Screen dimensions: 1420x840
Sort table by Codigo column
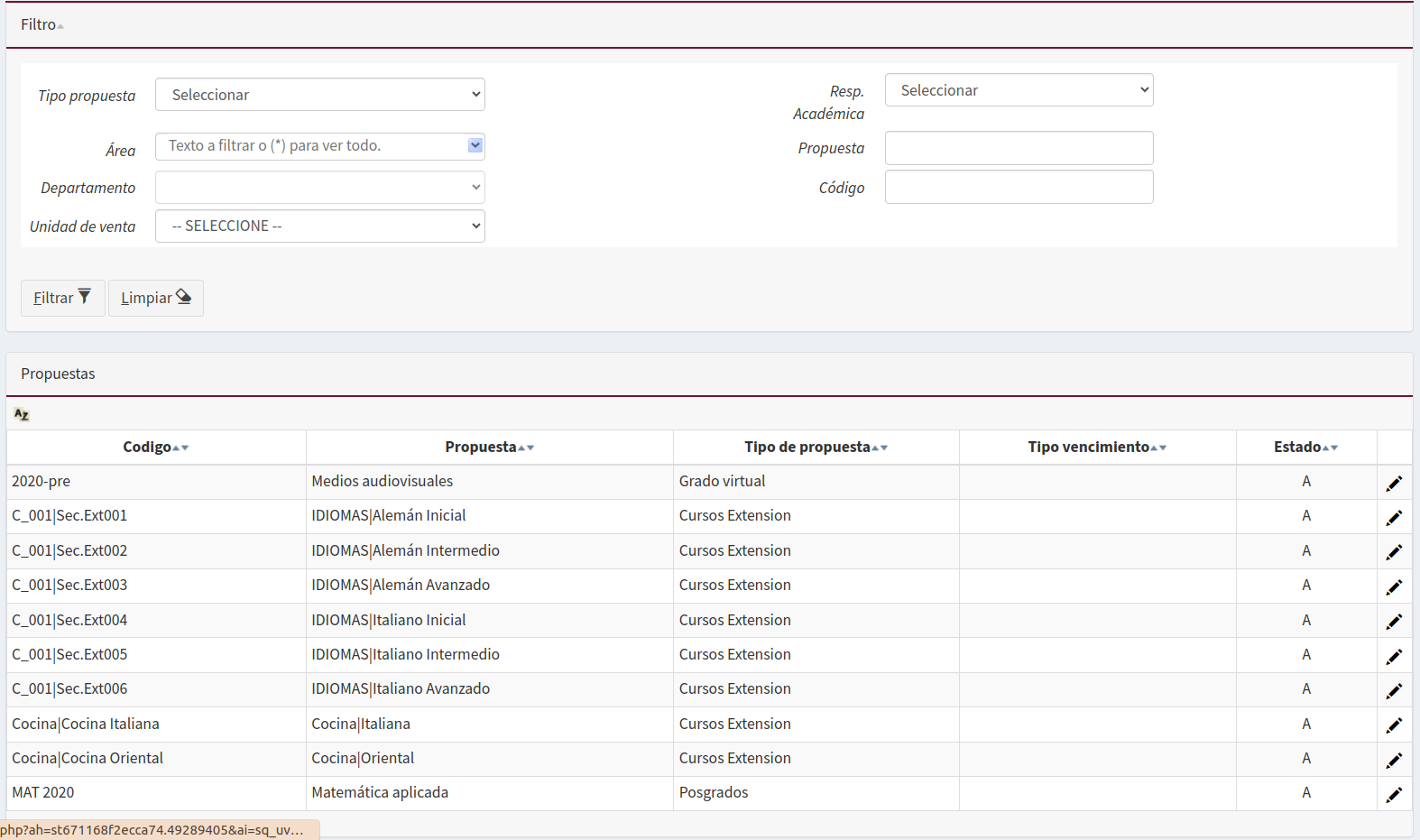[156, 448]
